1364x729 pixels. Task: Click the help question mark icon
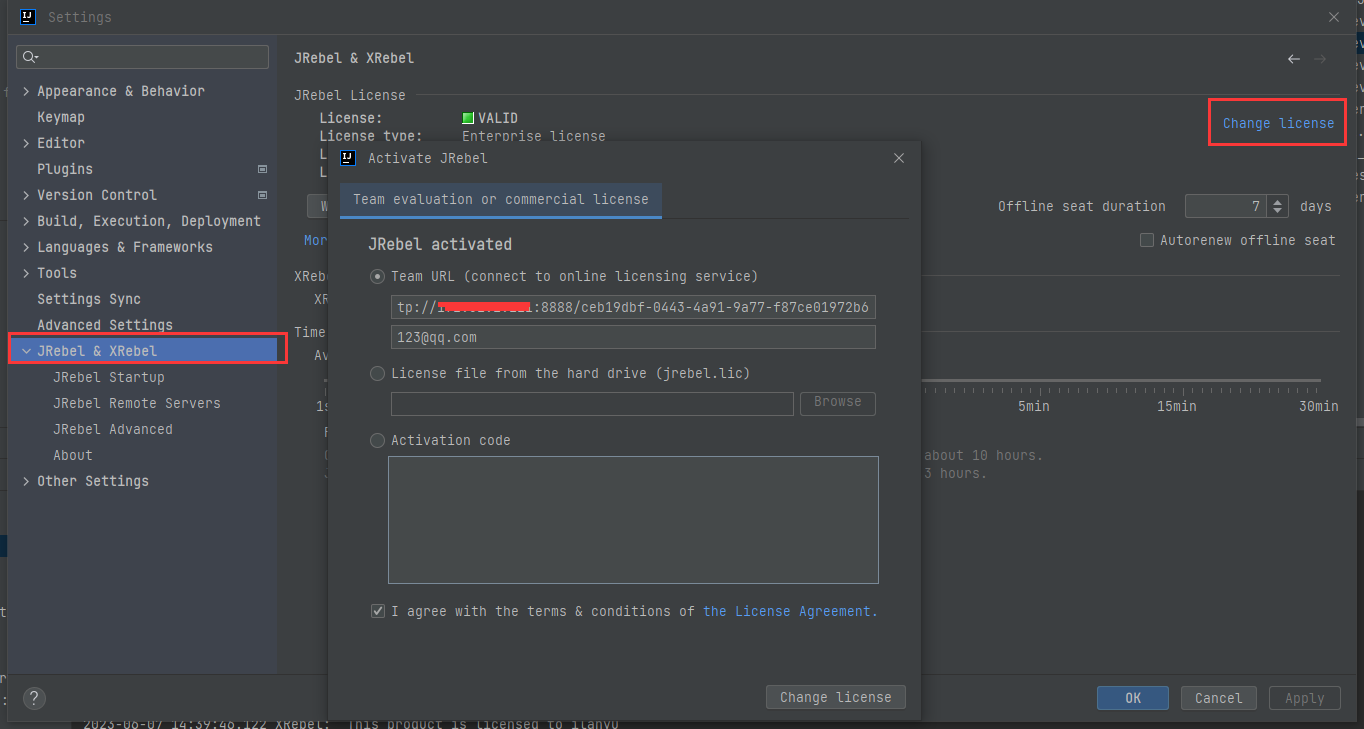pyautogui.click(x=34, y=698)
